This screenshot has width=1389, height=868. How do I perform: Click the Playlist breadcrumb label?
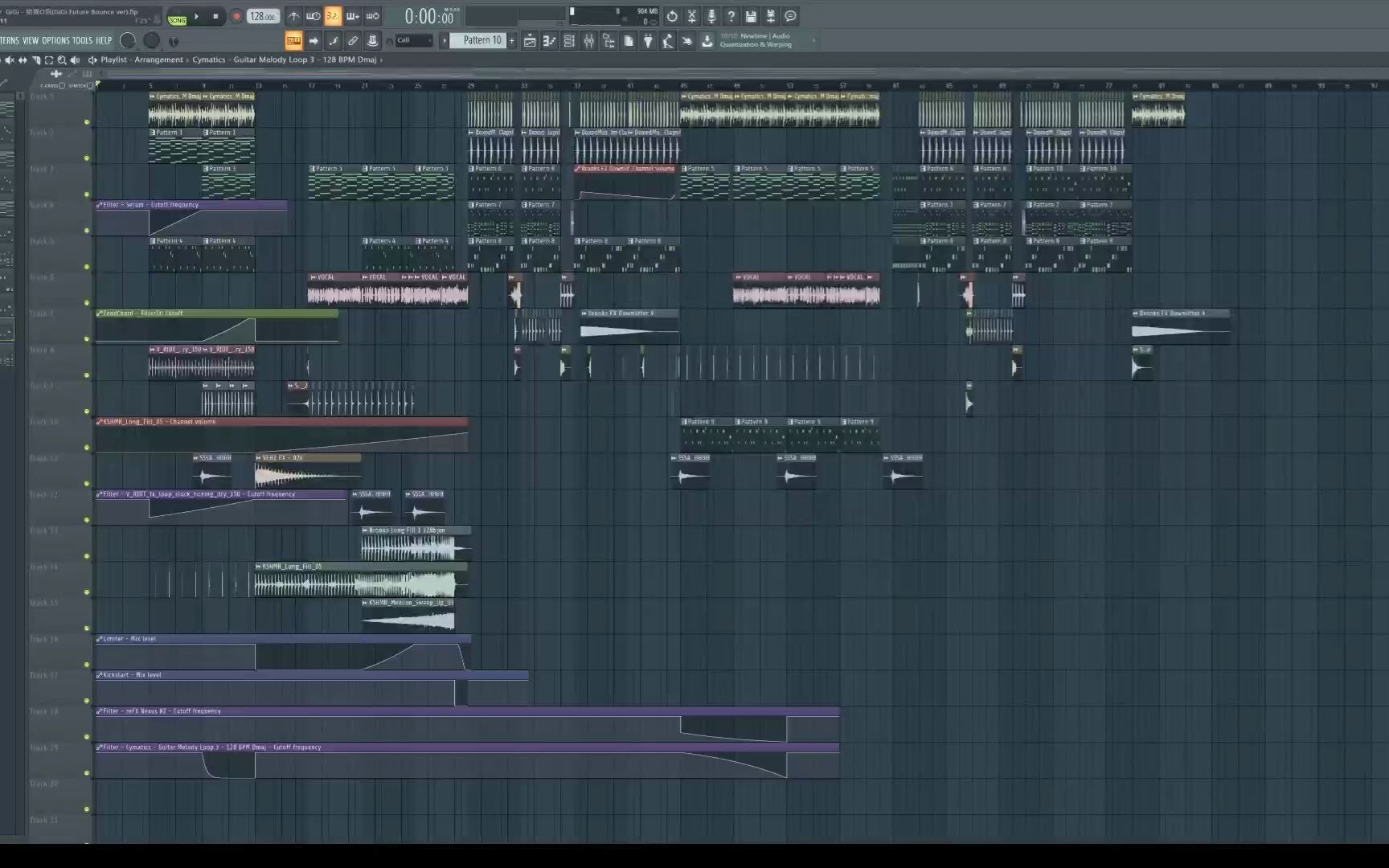(x=113, y=59)
